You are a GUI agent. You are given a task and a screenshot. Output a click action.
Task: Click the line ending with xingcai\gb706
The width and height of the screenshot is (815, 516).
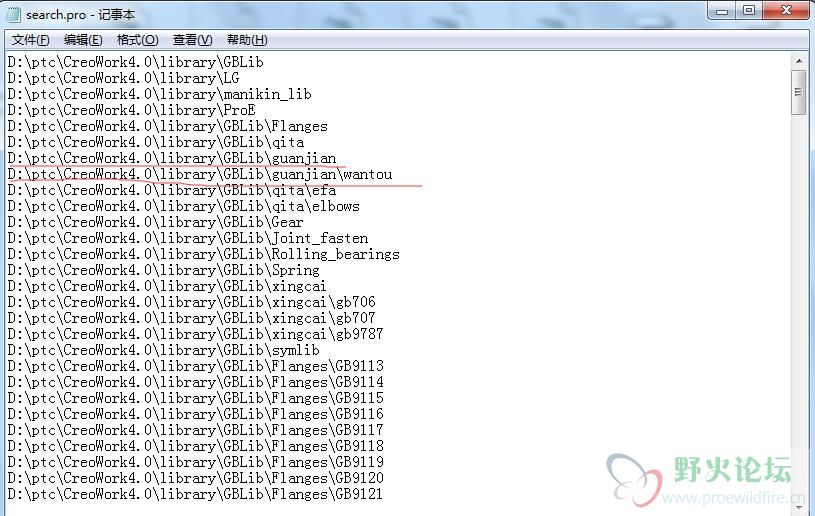click(191, 302)
